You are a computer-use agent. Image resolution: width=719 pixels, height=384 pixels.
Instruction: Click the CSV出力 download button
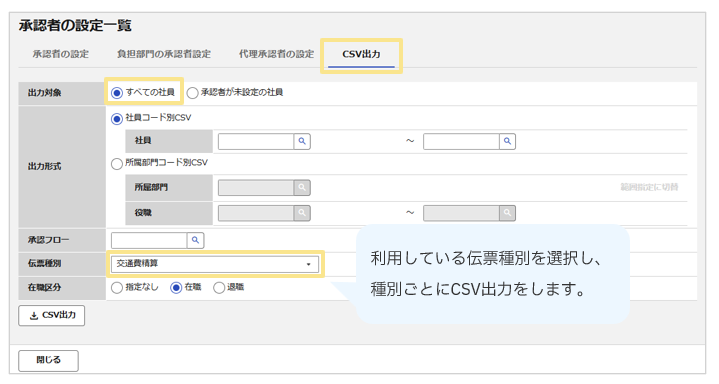tap(52, 316)
